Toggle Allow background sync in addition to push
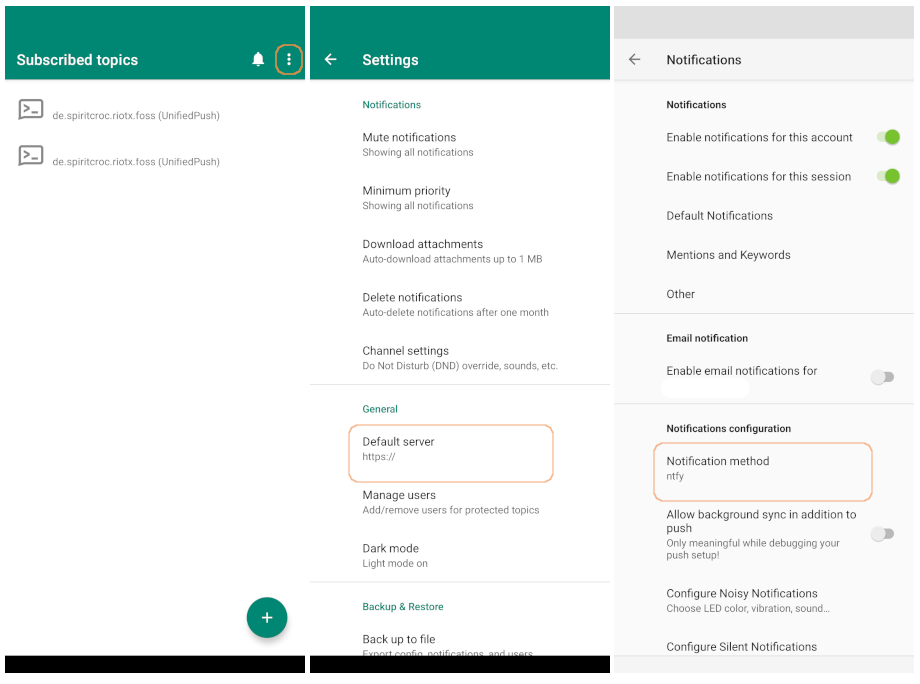Viewport: 920px width, 684px height. coord(881,534)
